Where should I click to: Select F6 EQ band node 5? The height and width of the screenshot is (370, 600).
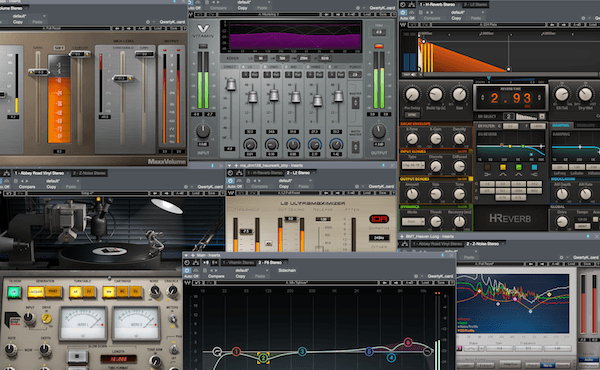[x=369, y=351]
